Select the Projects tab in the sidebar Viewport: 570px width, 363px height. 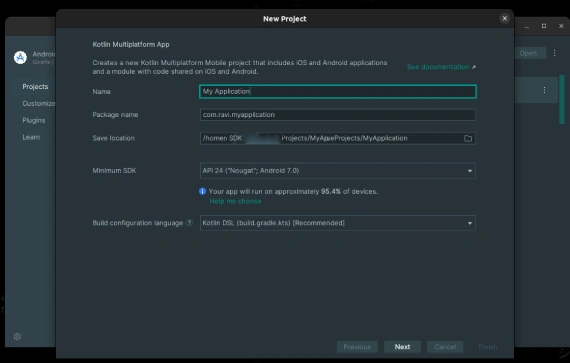tap(35, 86)
